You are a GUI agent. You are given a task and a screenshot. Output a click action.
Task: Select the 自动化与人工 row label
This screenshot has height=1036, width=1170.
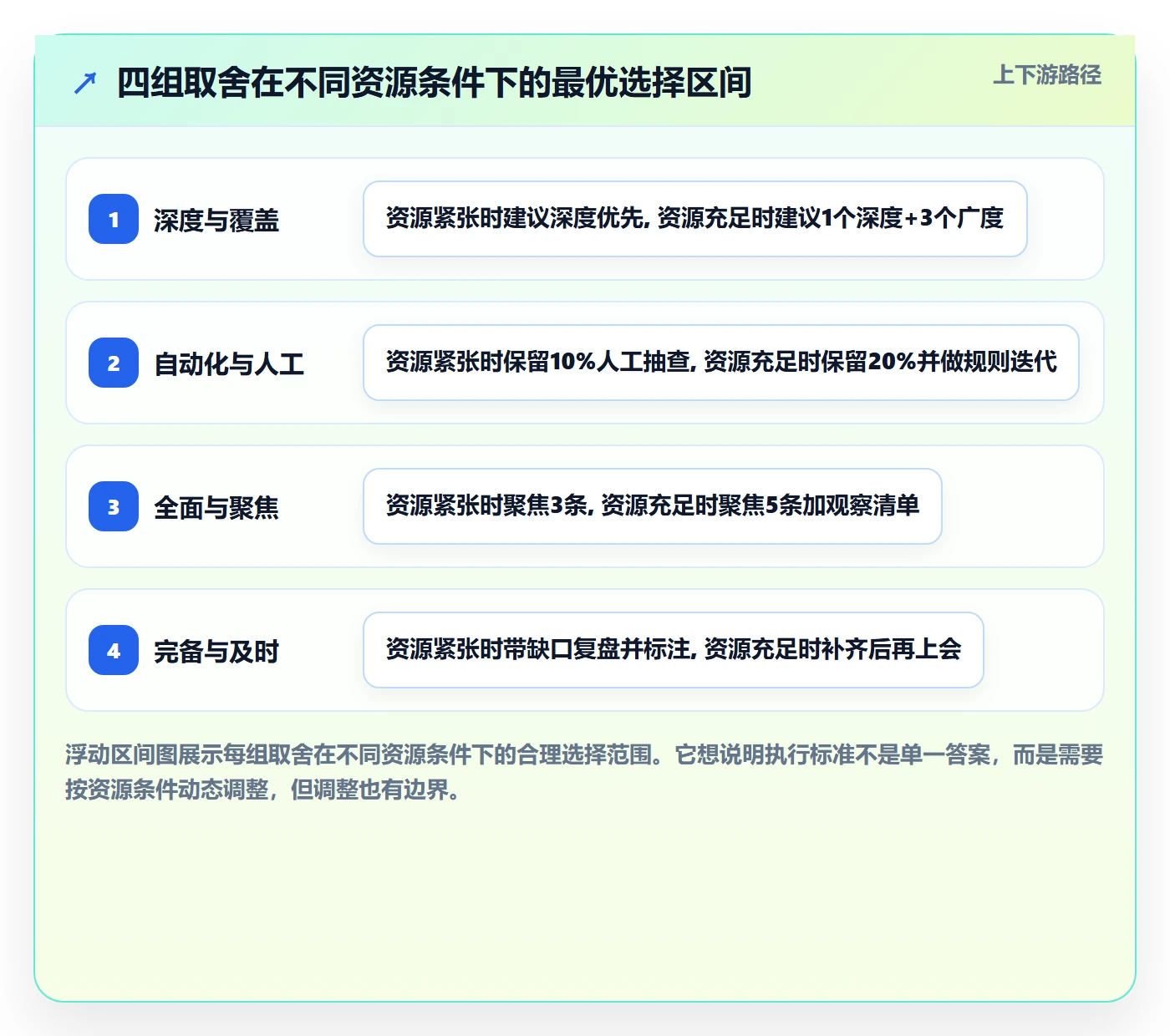click(229, 364)
